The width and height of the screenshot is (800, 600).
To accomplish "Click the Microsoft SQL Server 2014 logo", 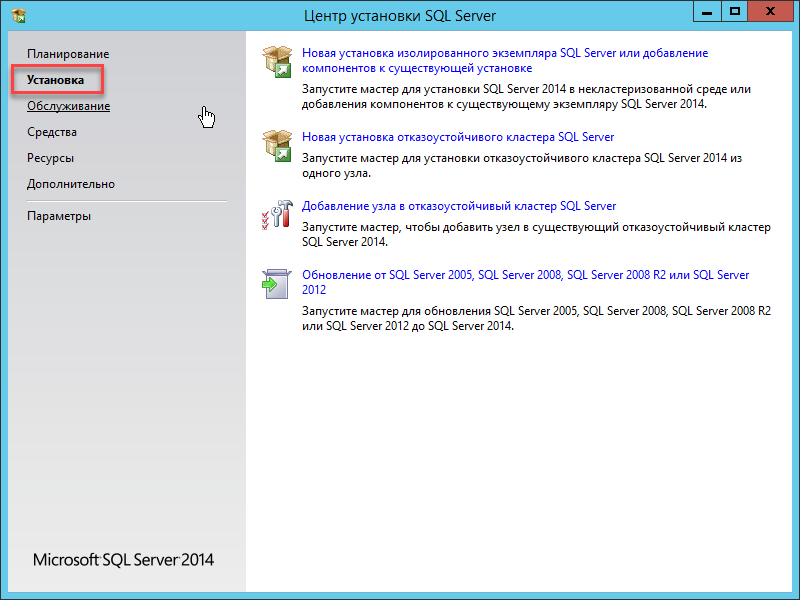I will tap(123, 560).
